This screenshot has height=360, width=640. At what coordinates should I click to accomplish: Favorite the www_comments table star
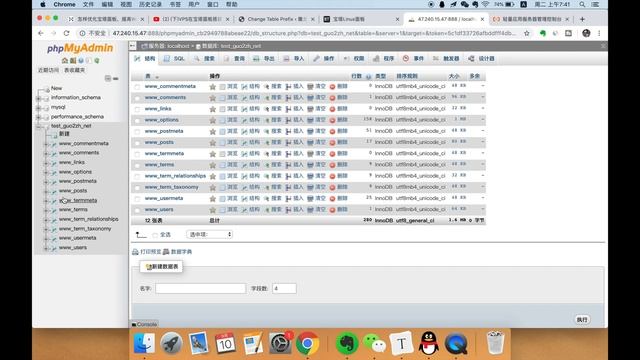pos(213,98)
